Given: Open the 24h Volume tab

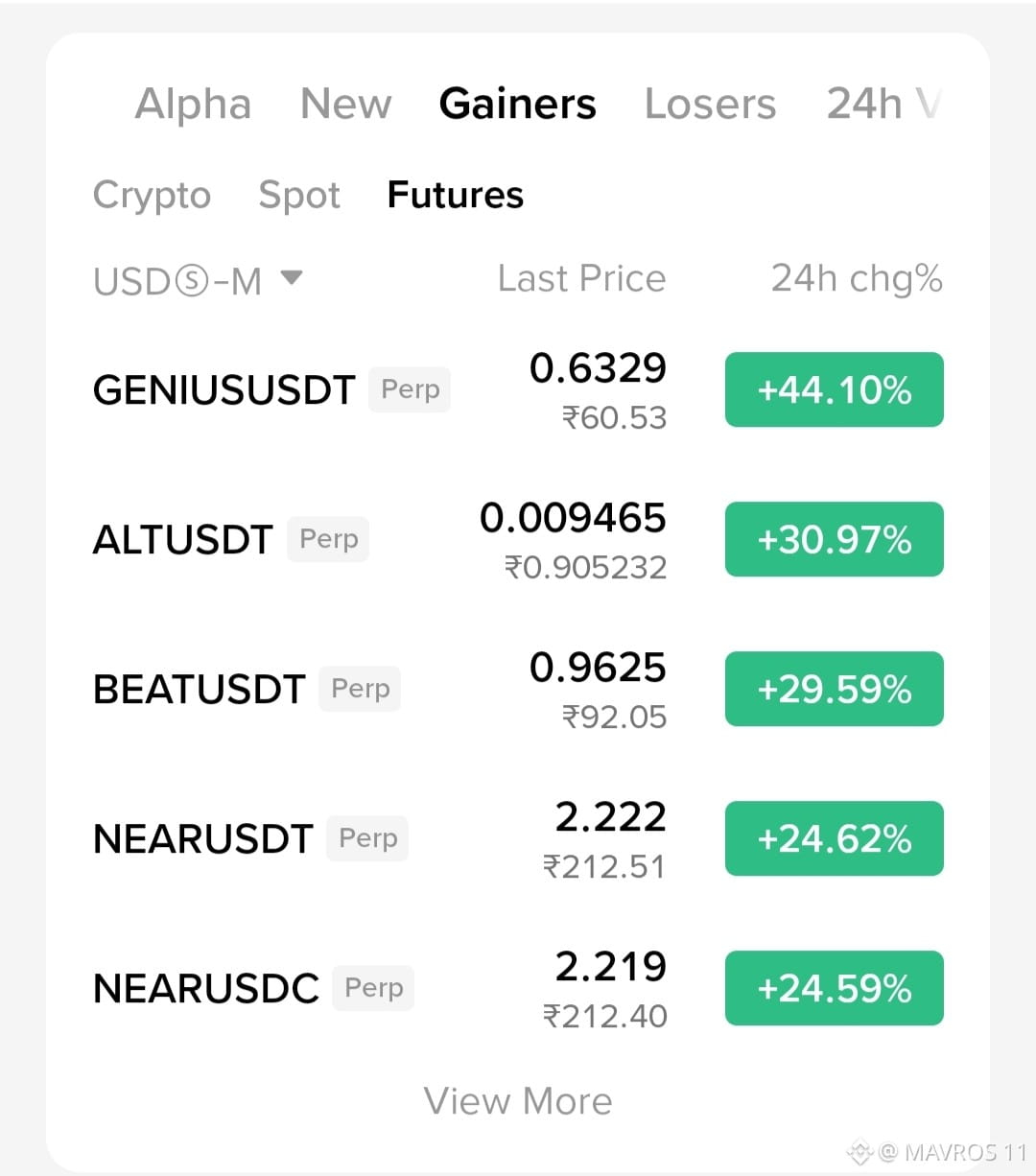Looking at the screenshot, I should pos(884,104).
